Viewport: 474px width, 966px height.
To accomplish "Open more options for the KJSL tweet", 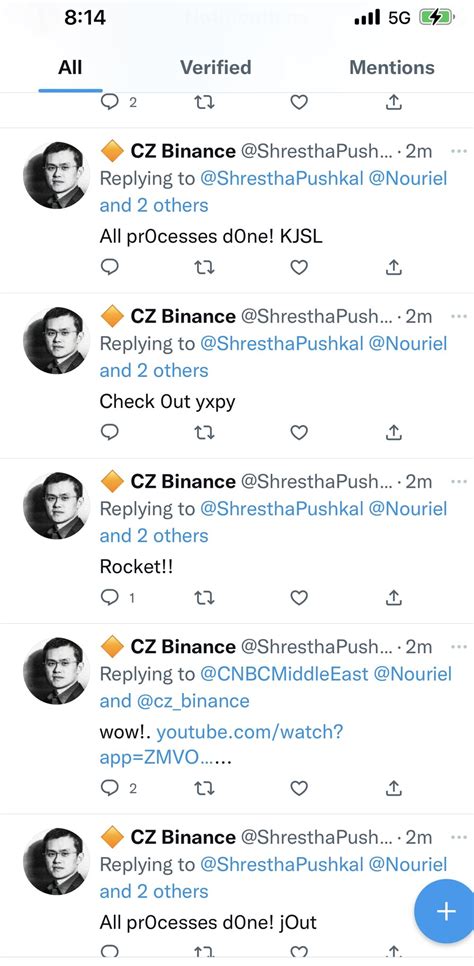I will point(459,151).
